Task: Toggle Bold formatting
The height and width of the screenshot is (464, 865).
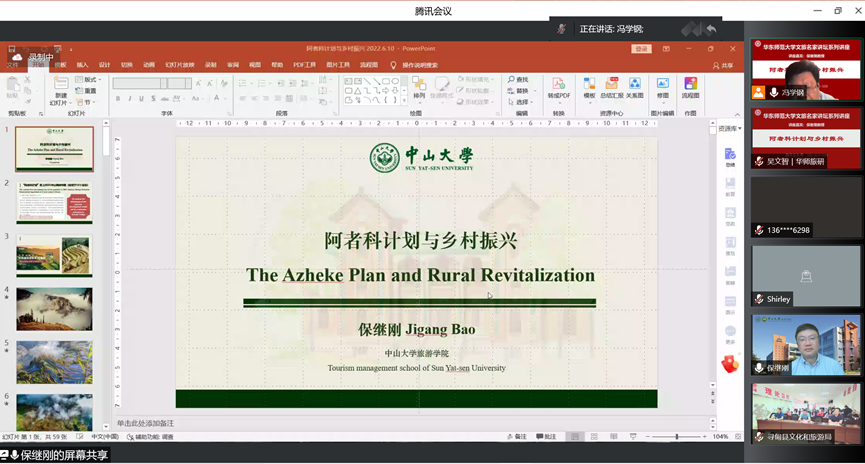Action: 118,98
